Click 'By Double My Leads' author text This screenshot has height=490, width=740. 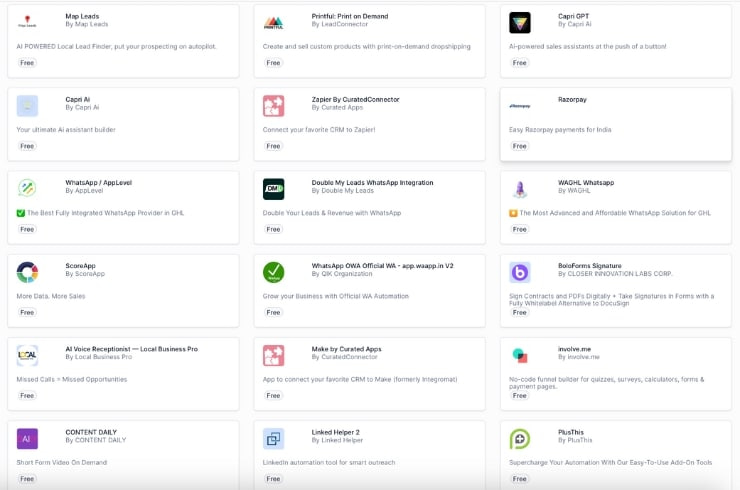343,190
